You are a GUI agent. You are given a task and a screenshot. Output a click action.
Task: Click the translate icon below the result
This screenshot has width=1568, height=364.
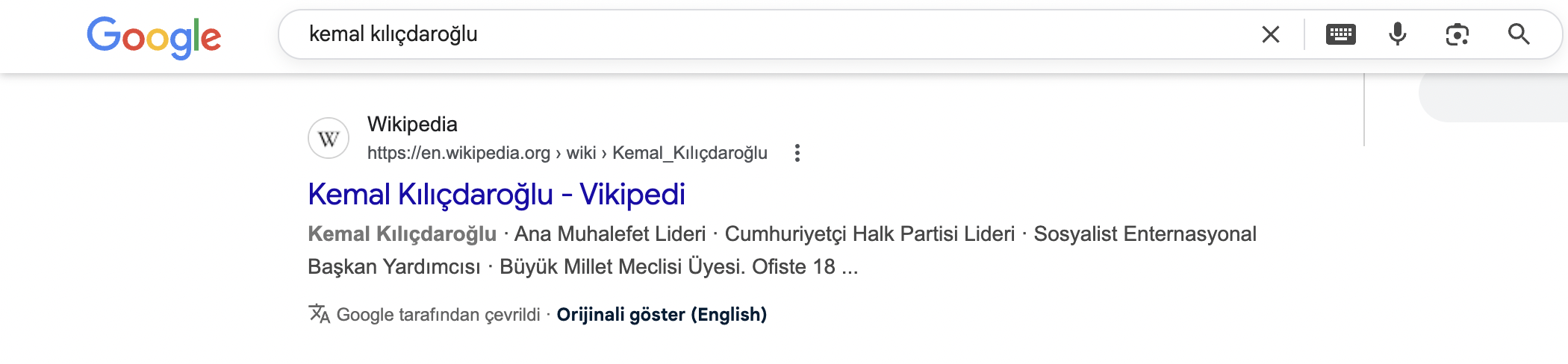(319, 314)
